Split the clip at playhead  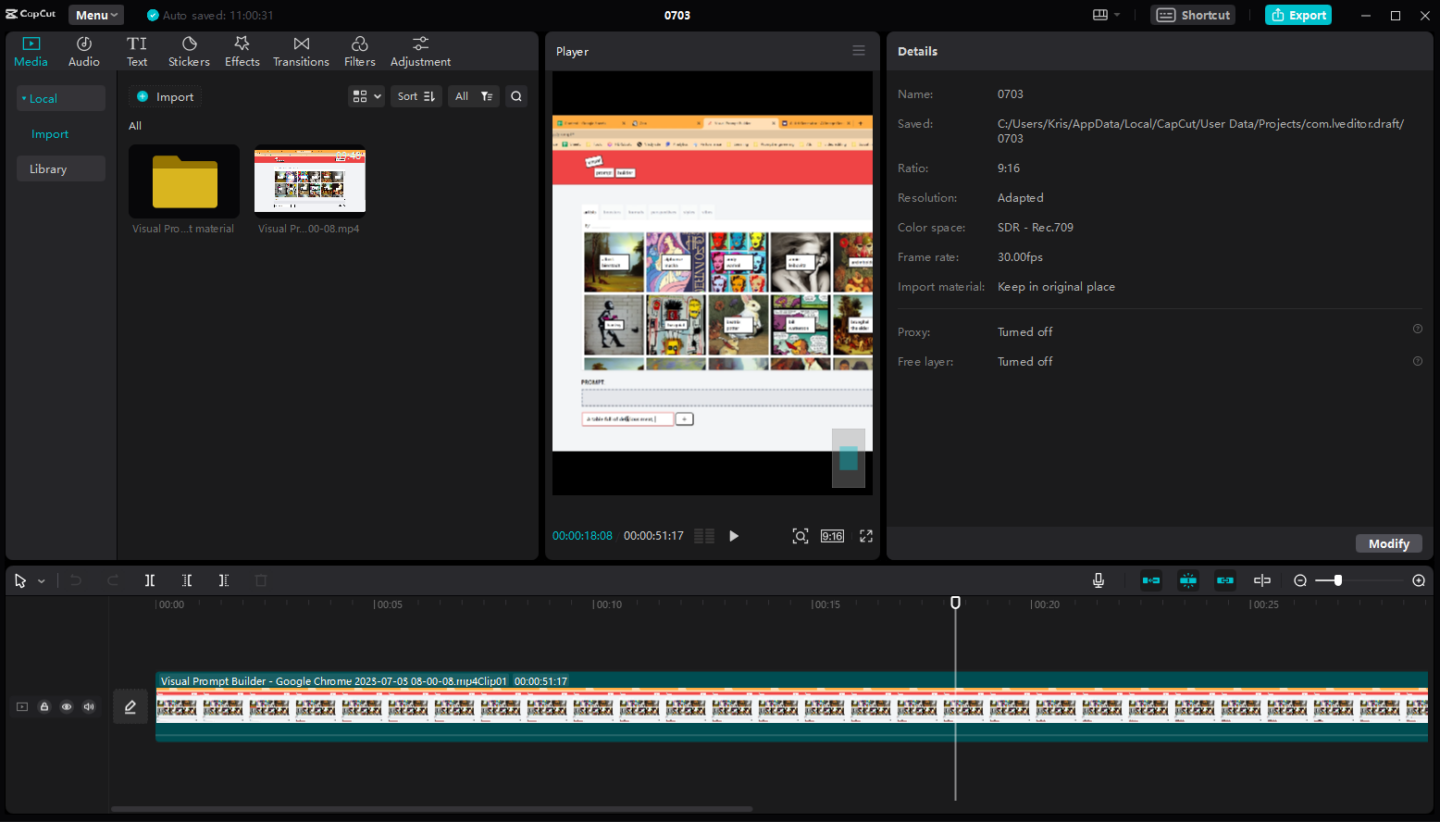click(150, 580)
